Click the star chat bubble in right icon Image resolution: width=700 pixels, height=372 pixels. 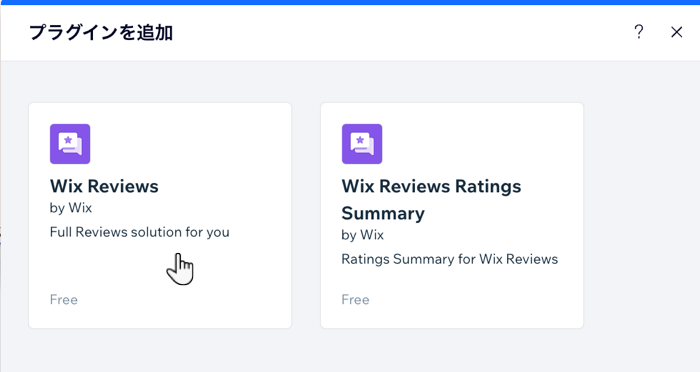362,144
